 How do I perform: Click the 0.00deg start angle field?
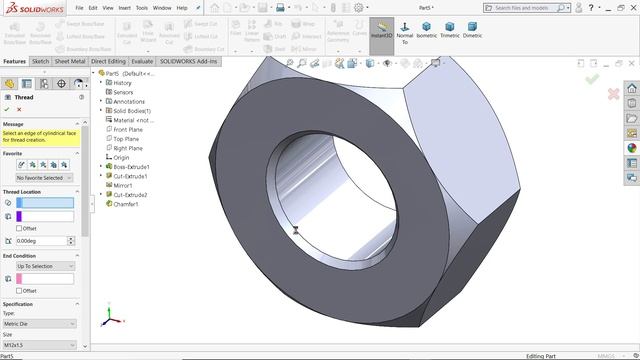coord(41,241)
